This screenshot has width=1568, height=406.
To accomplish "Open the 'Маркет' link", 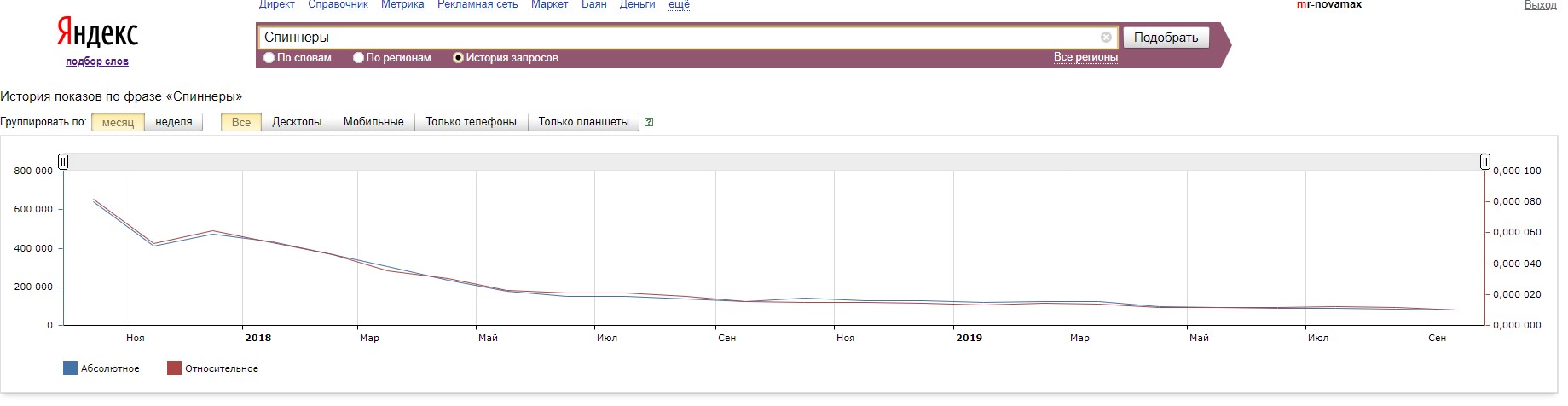I will click(549, 4).
